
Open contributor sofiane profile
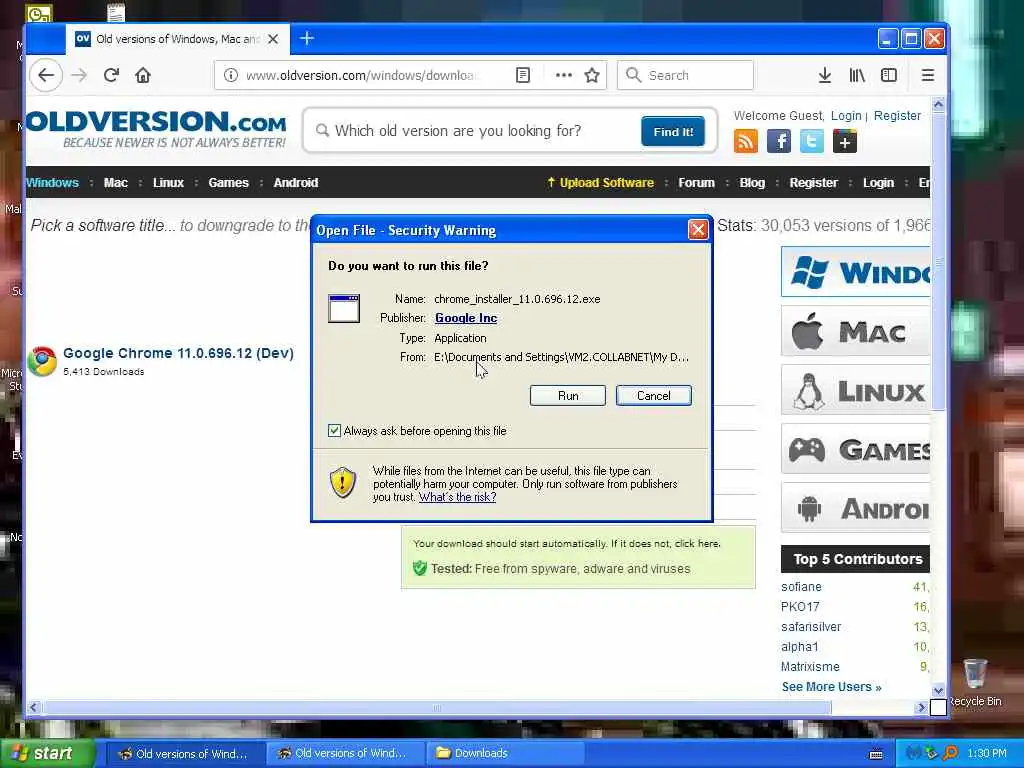(x=801, y=586)
